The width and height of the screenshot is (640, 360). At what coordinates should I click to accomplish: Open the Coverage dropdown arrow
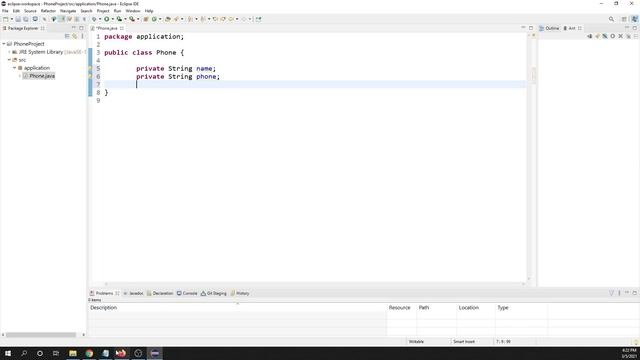[x=125, y=19]
